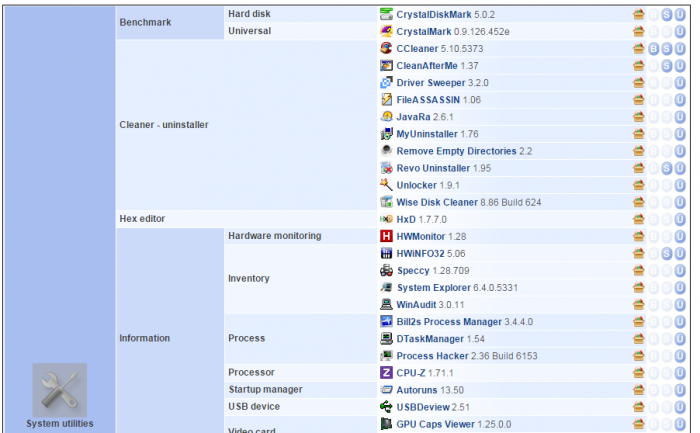Click the U badge in Speccy row
Viewport: 700px width, 433px height.
pyautogui.click(x=680, y=271)
